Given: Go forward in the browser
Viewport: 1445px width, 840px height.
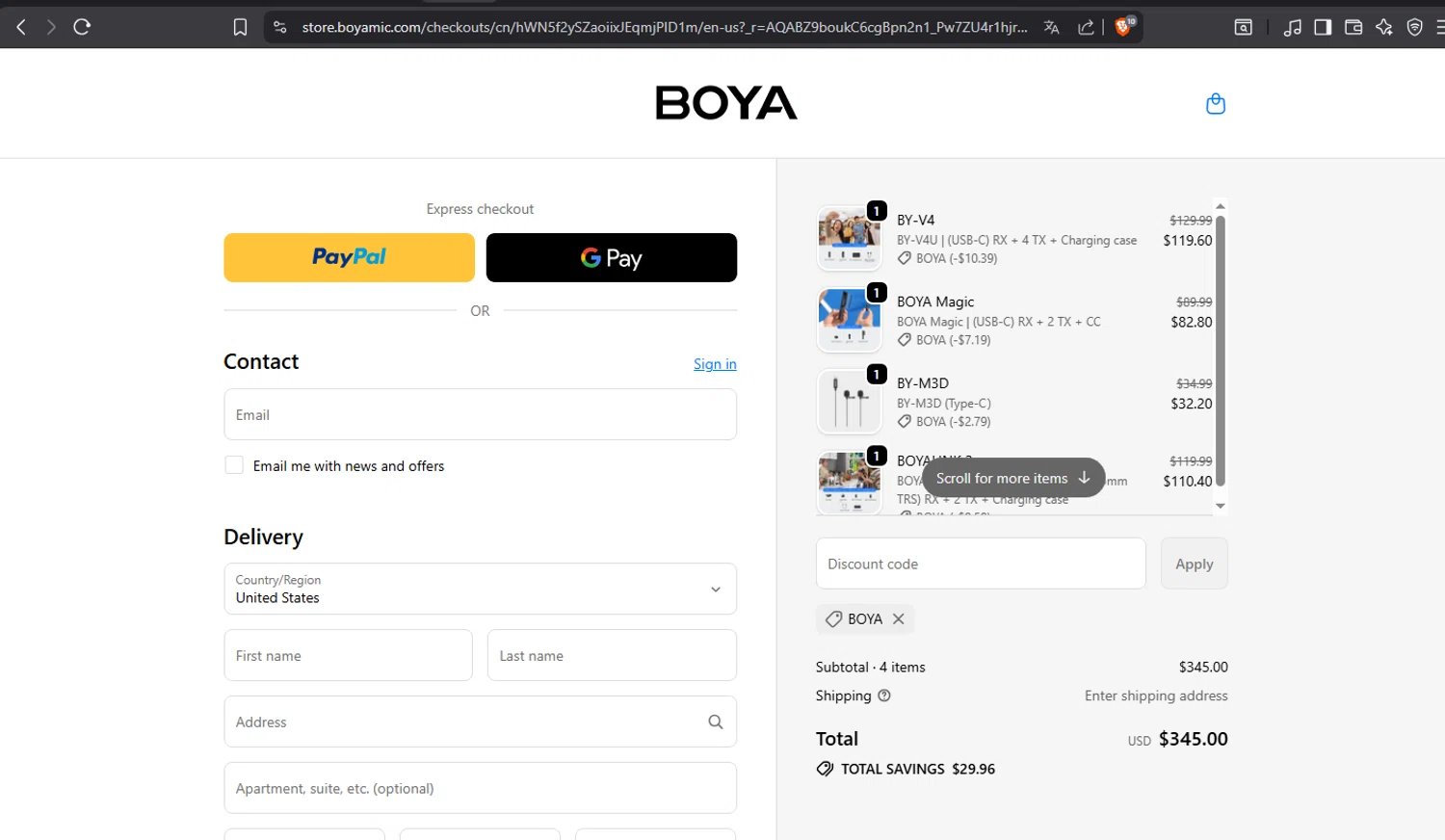Looking at the screenshot, I should coord(51,27).
